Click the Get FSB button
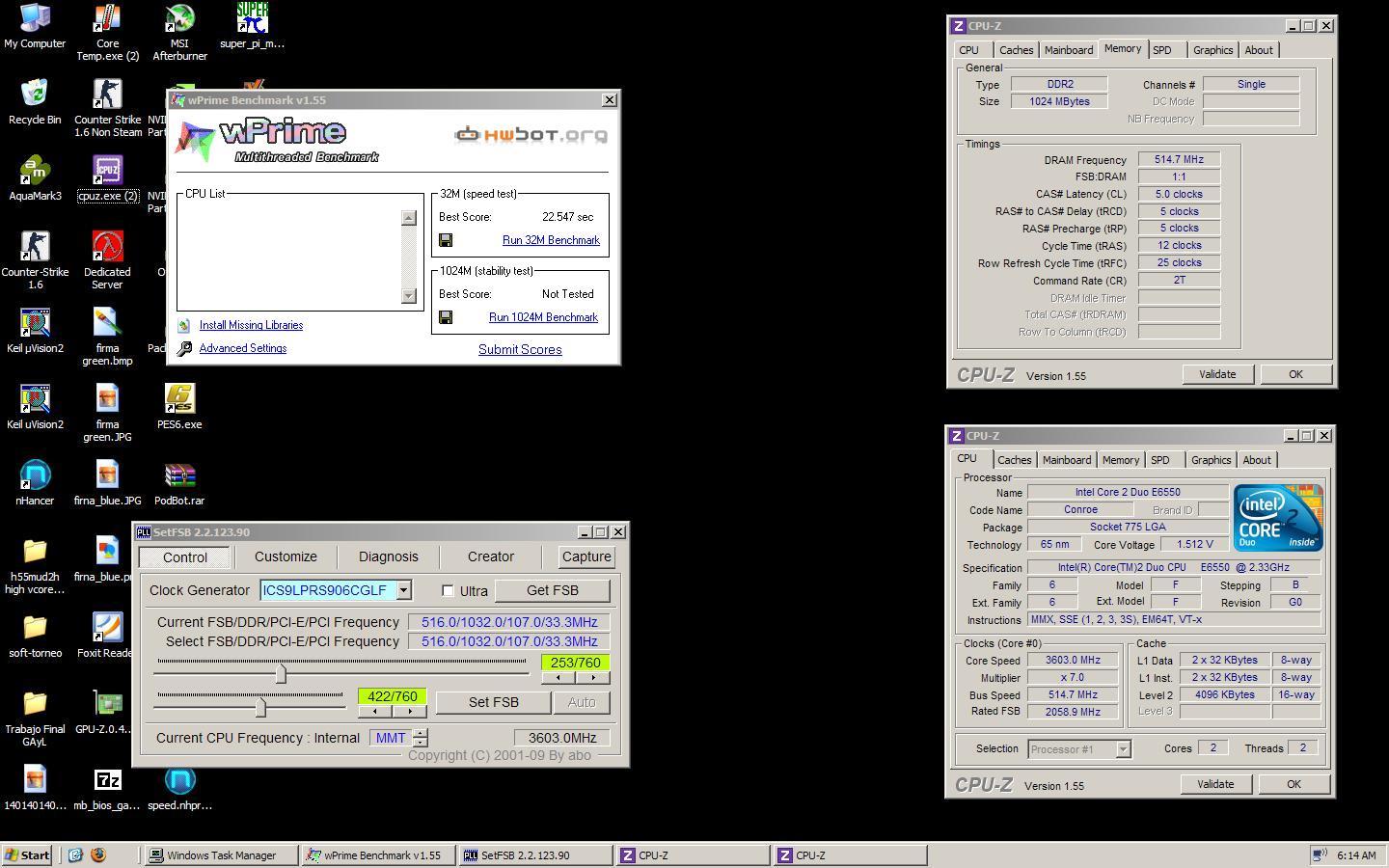The image size is (1389, 868). pos(553,590)
